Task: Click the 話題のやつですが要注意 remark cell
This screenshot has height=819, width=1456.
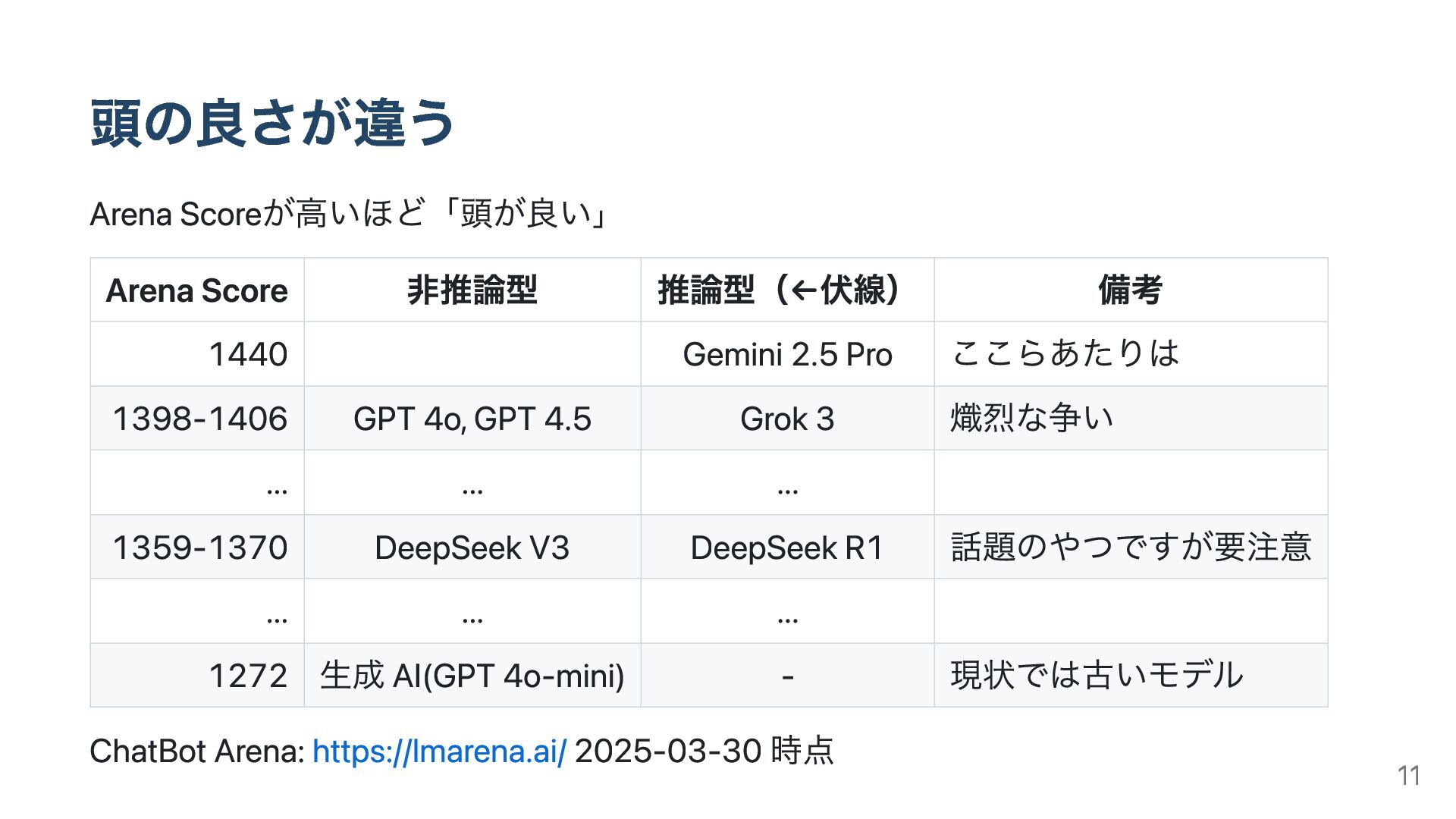Action: coord(1131,548)
